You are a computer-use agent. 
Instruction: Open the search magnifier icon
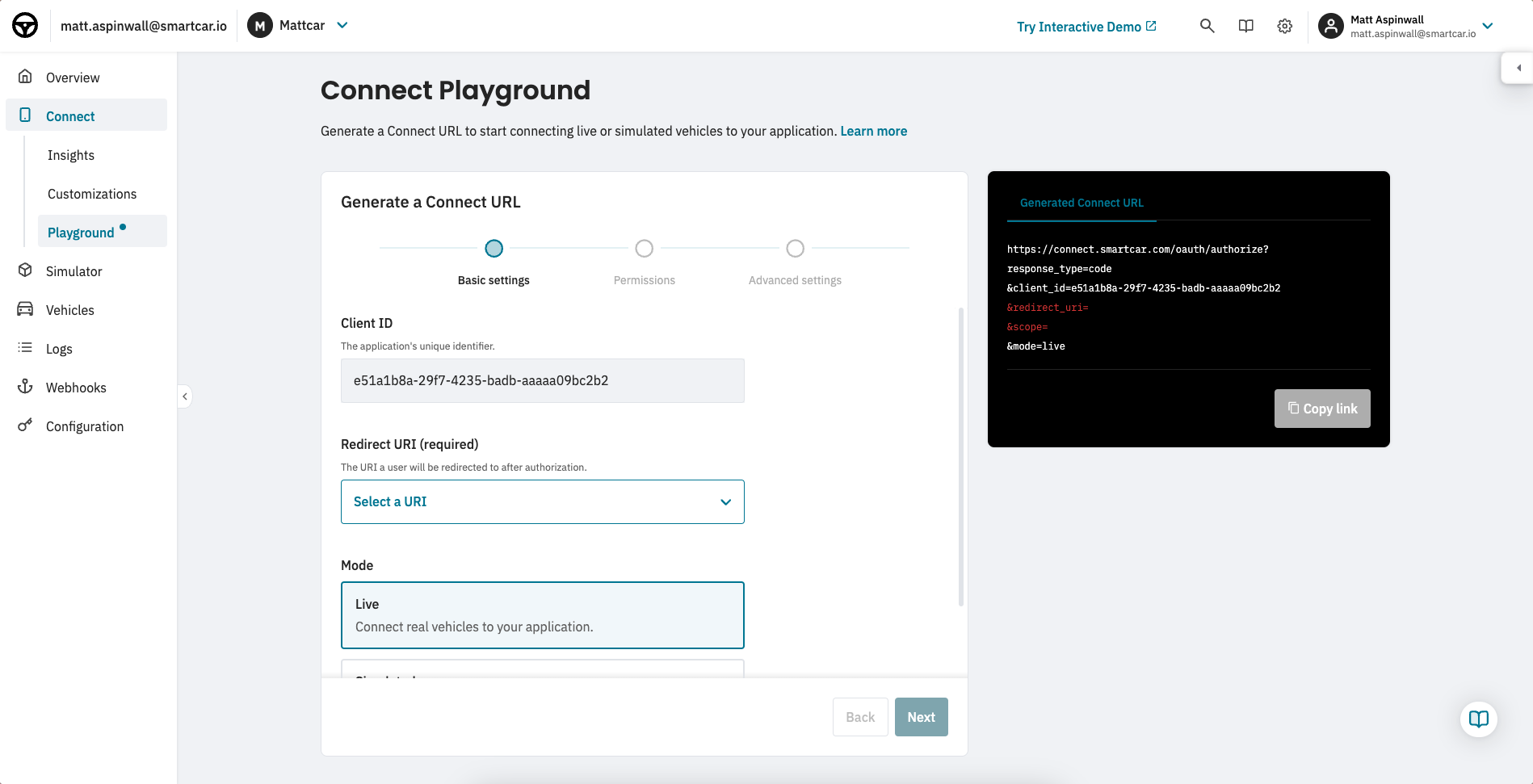tap(1207, 26)
